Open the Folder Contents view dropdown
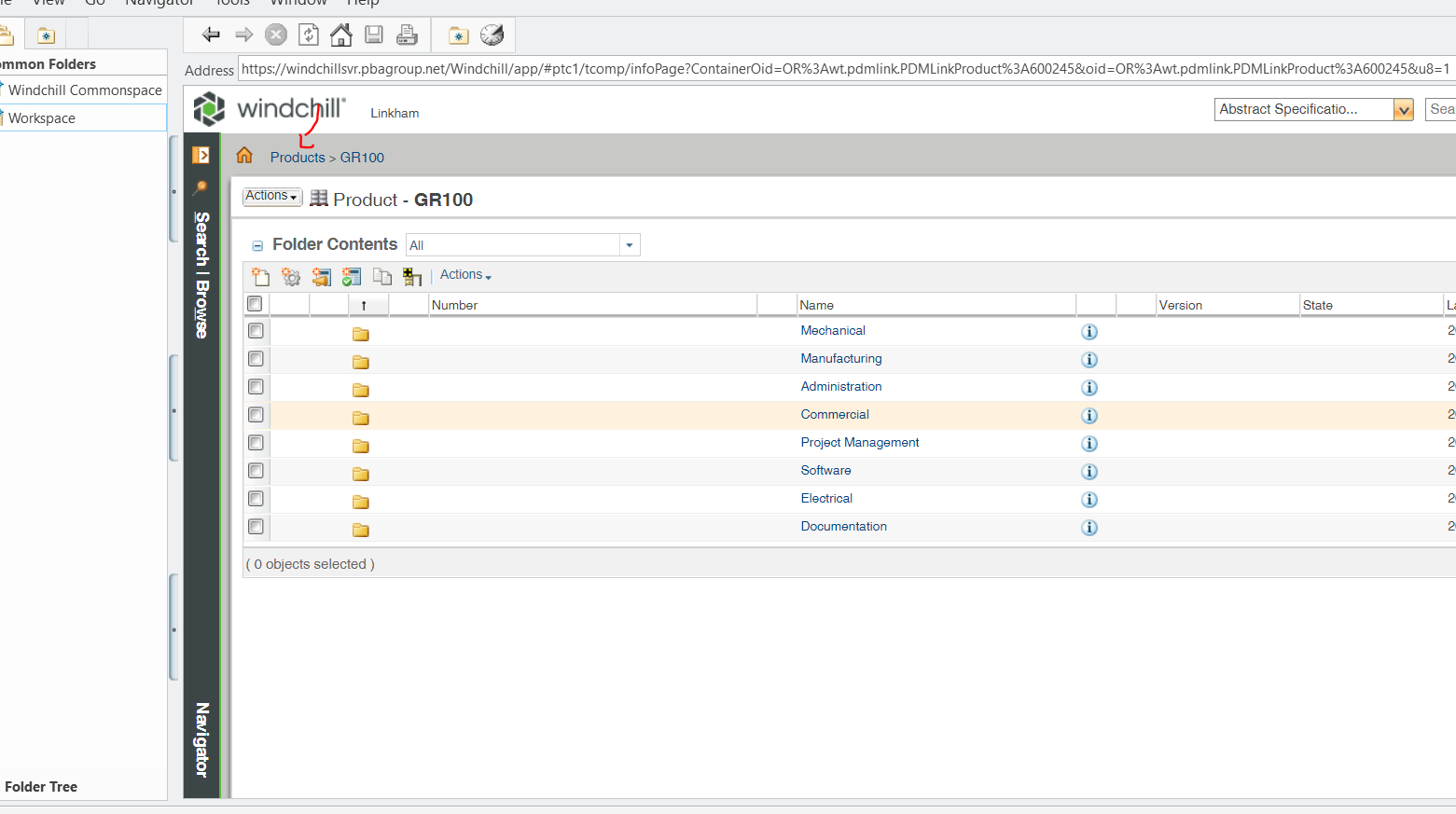The width and height of the screenshot is (1456, 814). point(630,245)
